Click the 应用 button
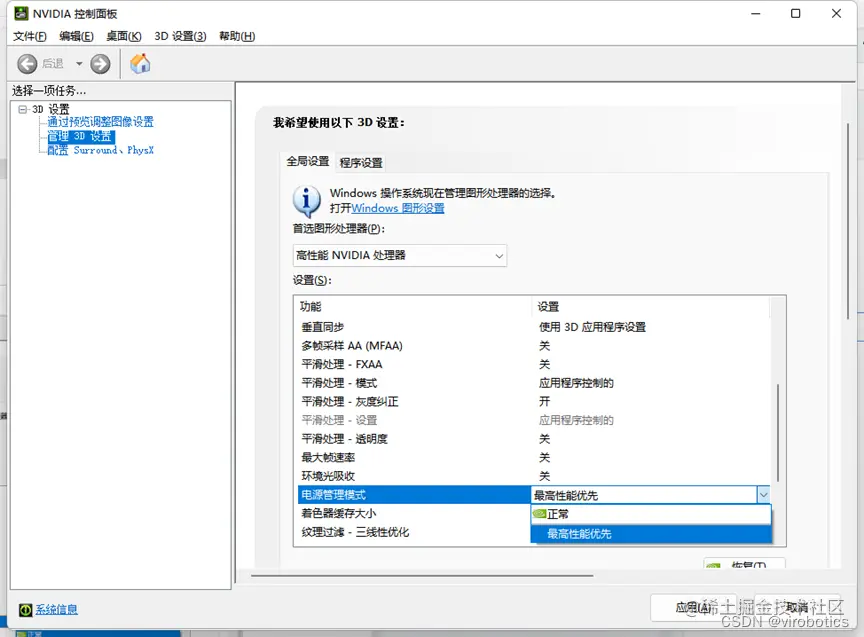Viewport: 864px width, 637px height. click(695, 608)
